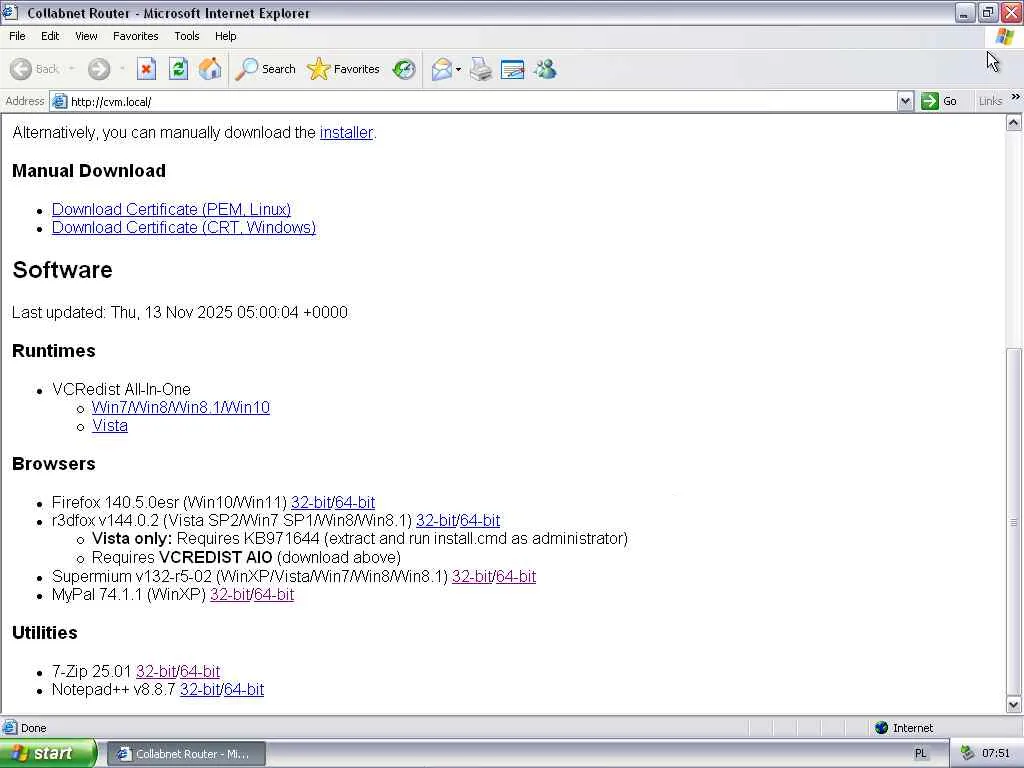Open the Back history dropdown arrow

(71, 69)
